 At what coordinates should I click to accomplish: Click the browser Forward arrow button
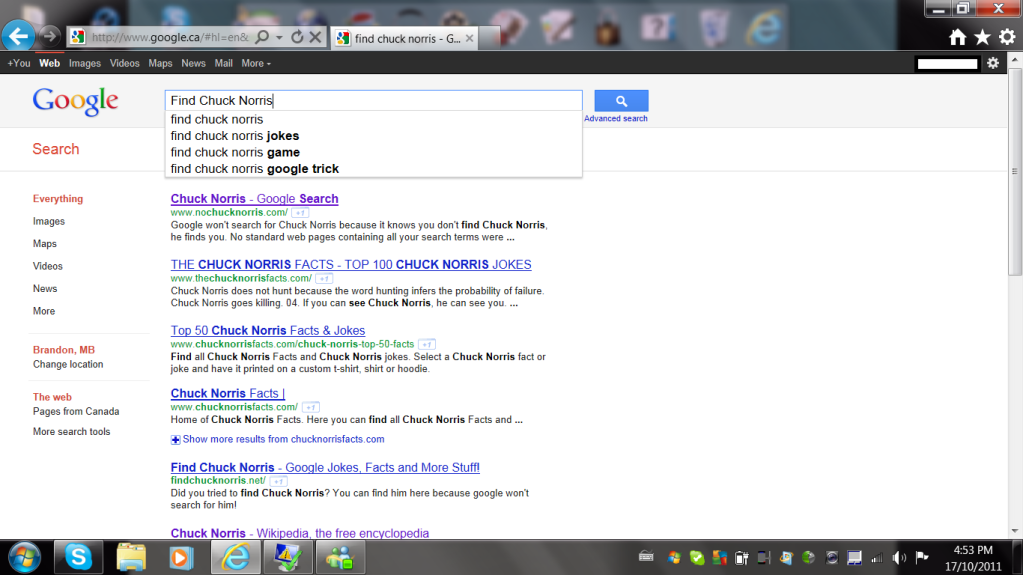[50, 37]
